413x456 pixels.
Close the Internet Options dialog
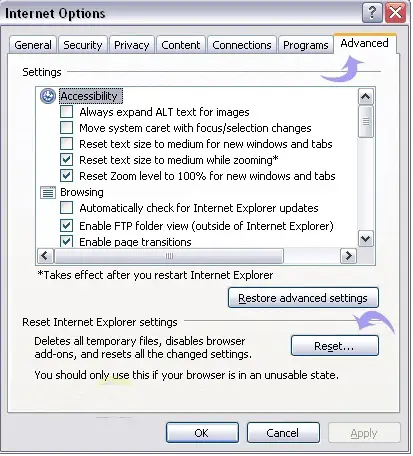(396, 13)
